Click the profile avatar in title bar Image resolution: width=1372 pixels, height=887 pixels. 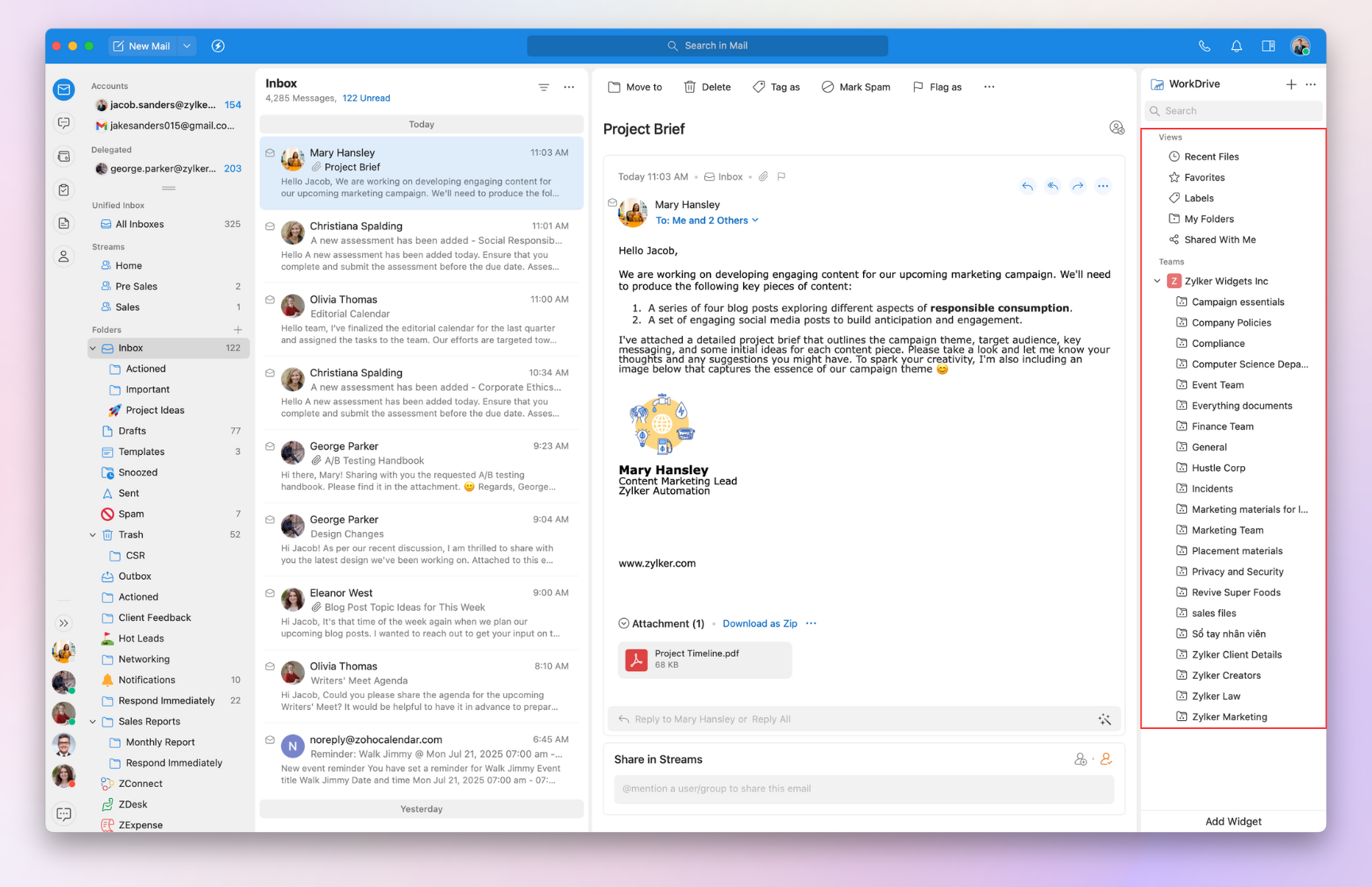[x=1301, y=46]
